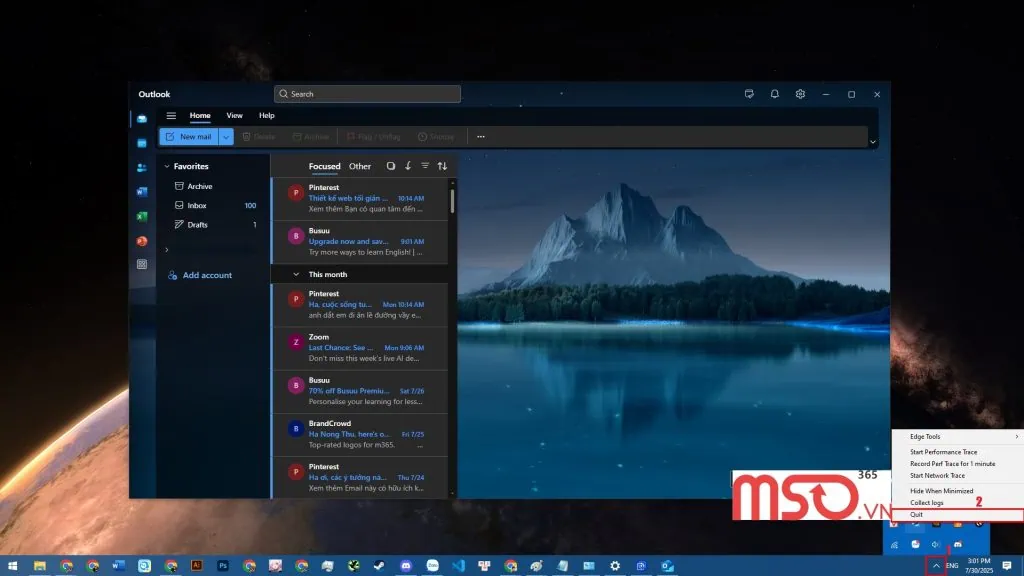This screenshot has width=1024, height=576.
Task: Select Quit in the tray context menu
Action: [x=917, y=514]
